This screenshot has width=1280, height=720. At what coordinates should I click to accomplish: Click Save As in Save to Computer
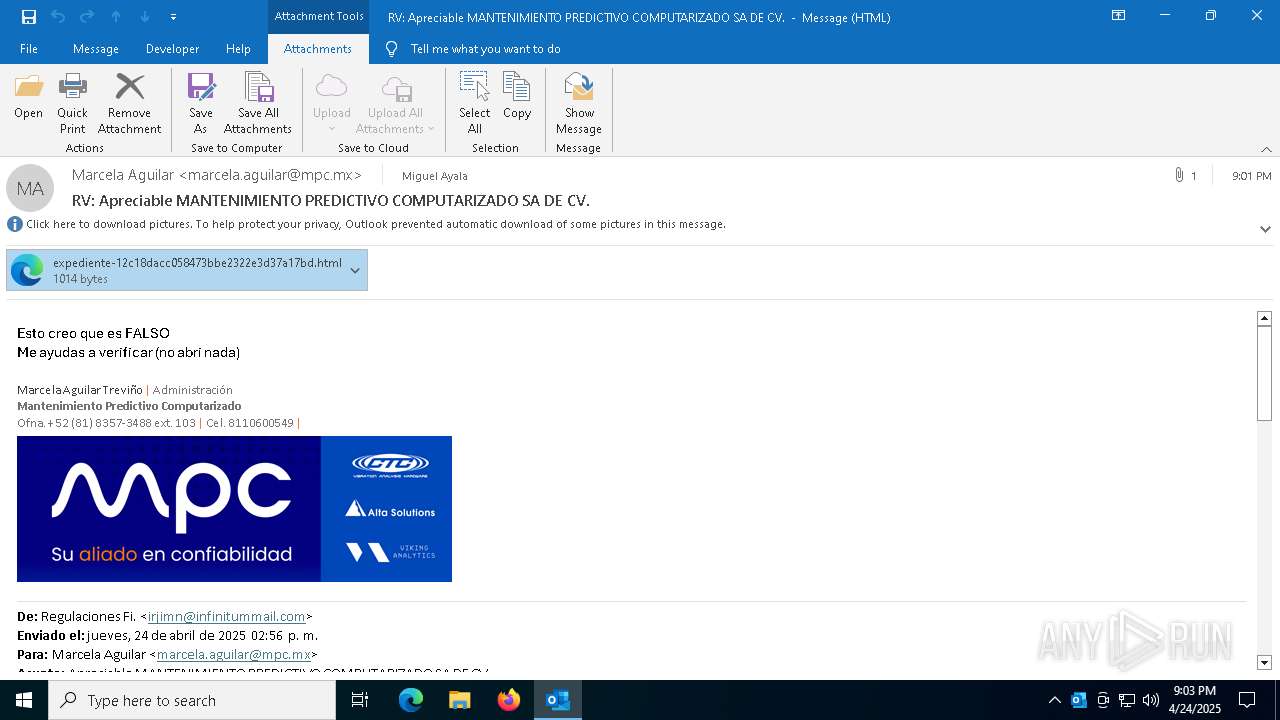pyautogui.click(x=200, y=104)
